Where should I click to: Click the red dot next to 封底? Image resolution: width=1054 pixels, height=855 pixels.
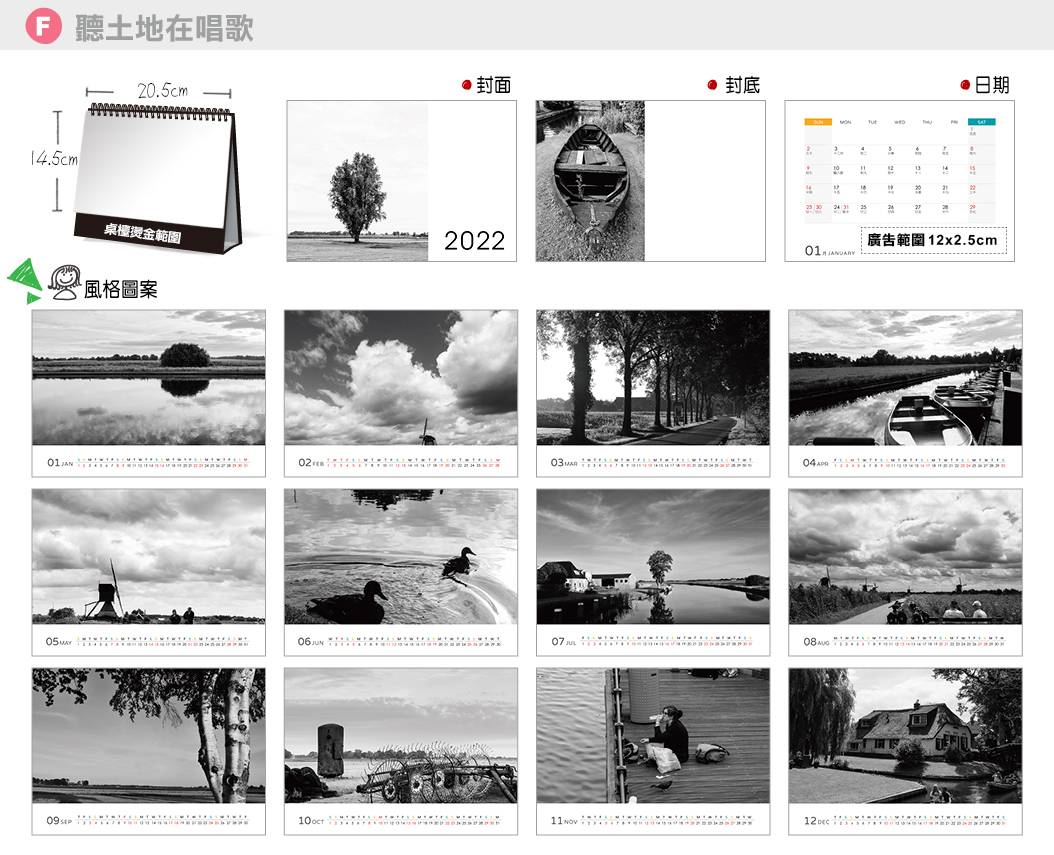coord(712,86)
